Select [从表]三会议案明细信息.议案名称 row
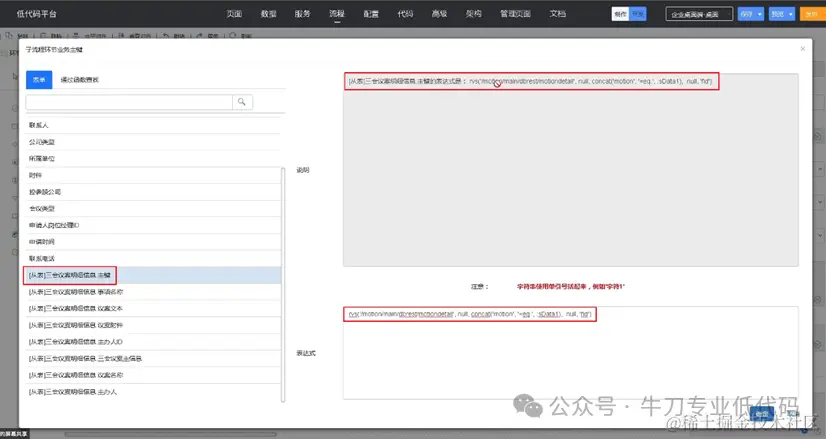 click(153, 375)
